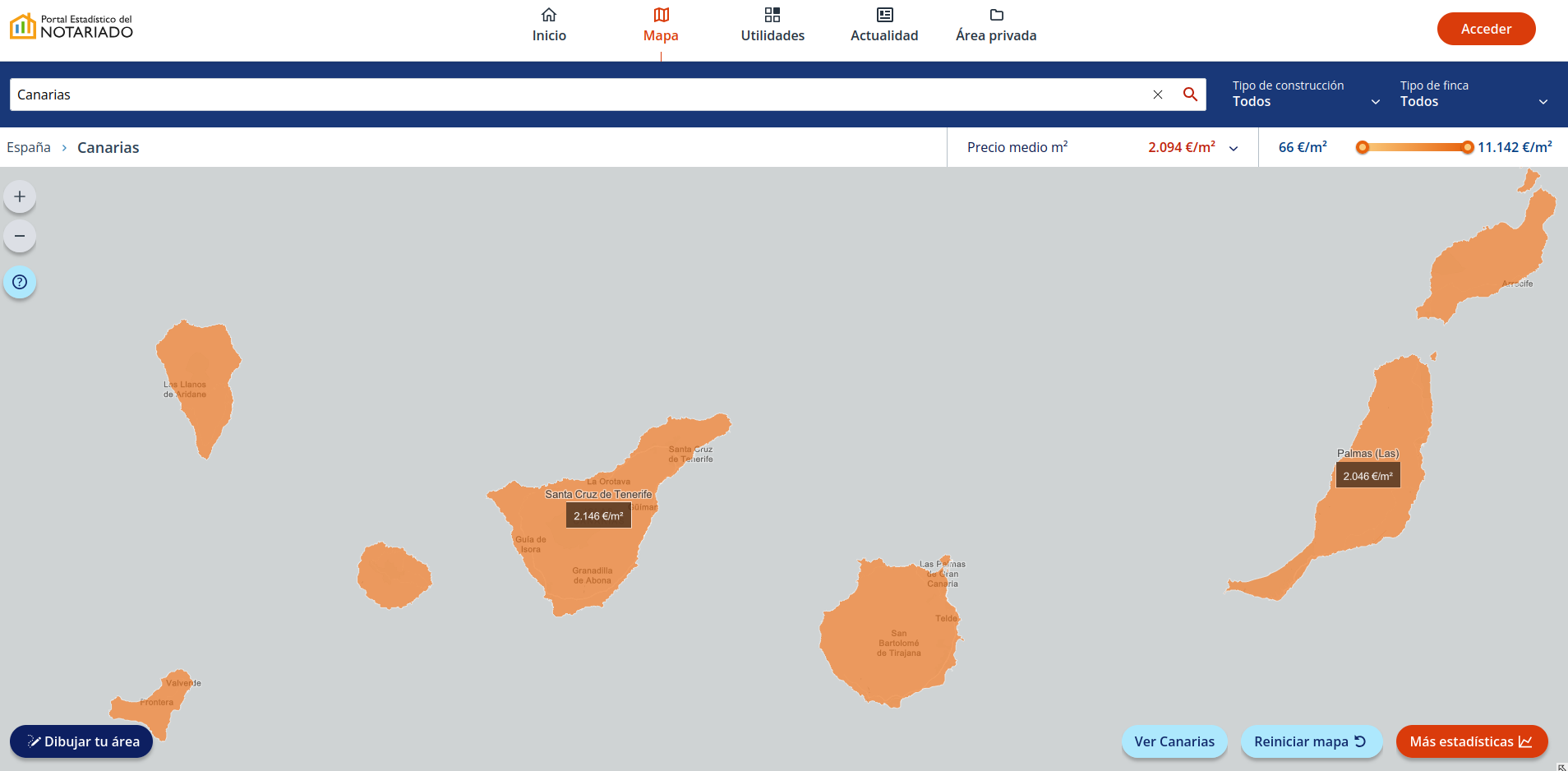The image size is (1568, 771).
Task: Click the España breadcrumb link
Action: tap(29, 148)
